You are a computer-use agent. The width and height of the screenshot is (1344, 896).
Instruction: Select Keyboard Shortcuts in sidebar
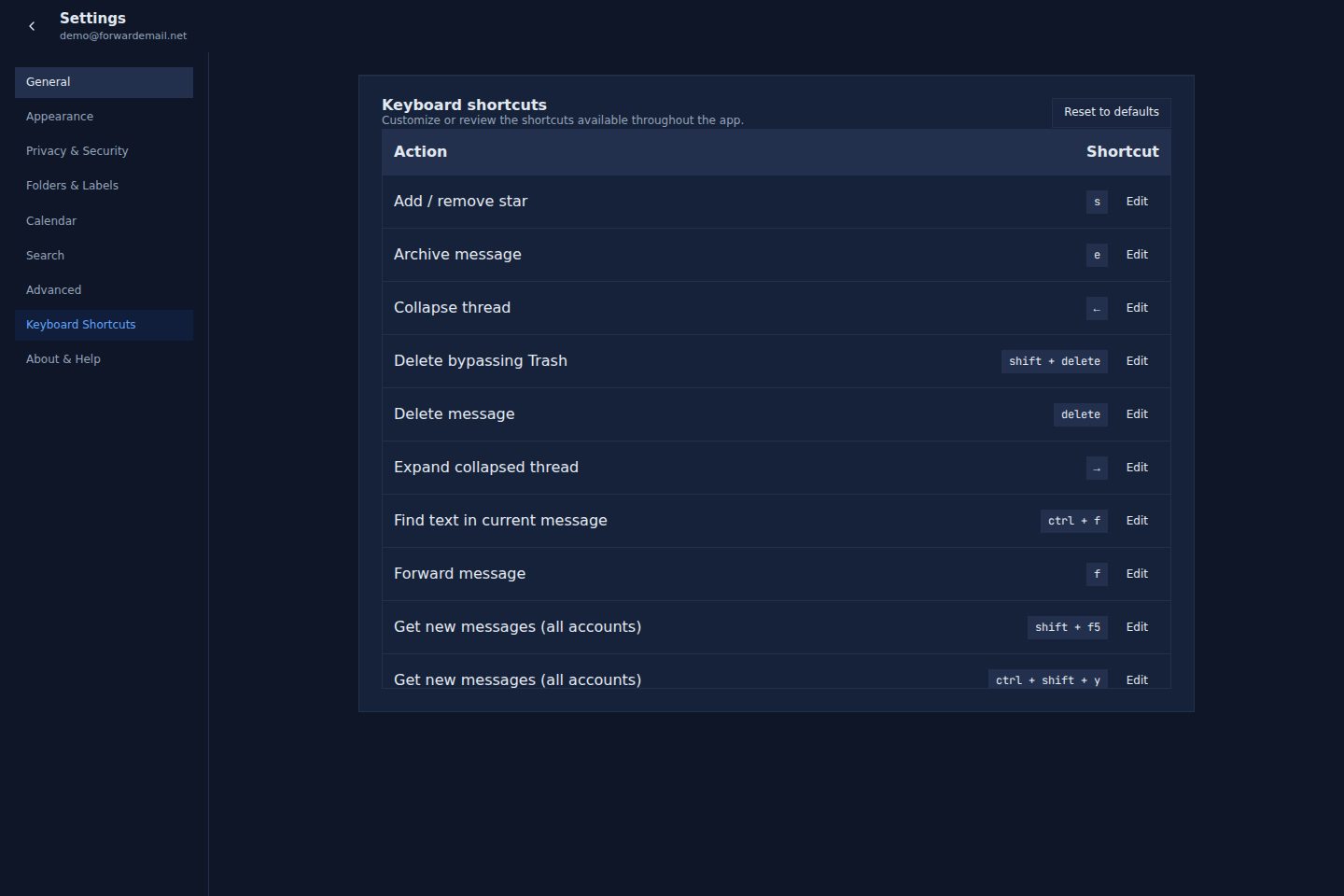104,325
